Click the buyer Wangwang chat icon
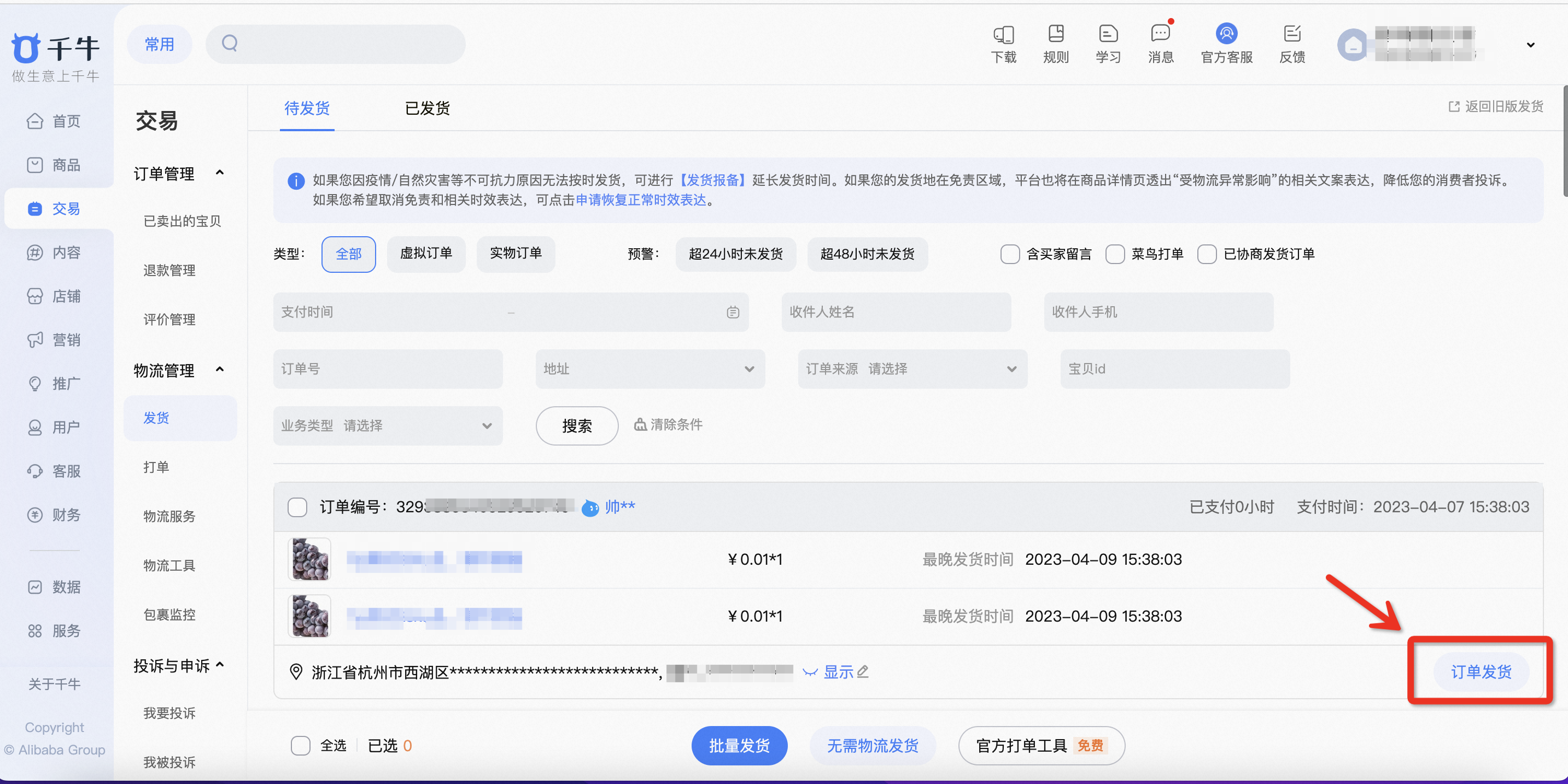 (590, 508)
